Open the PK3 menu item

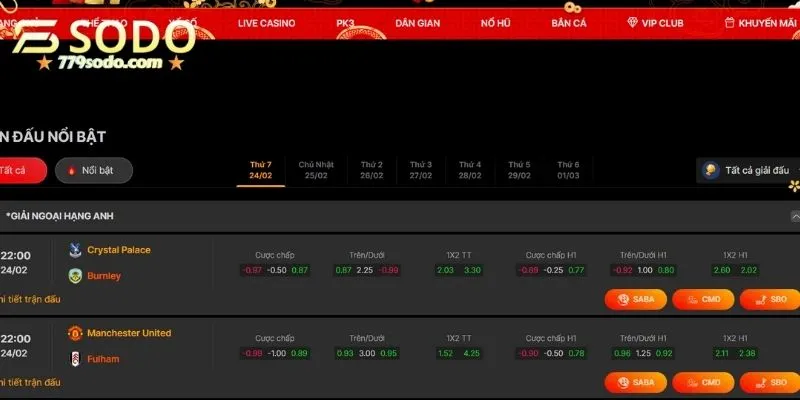pyautogui.click(x=345, y=23)
